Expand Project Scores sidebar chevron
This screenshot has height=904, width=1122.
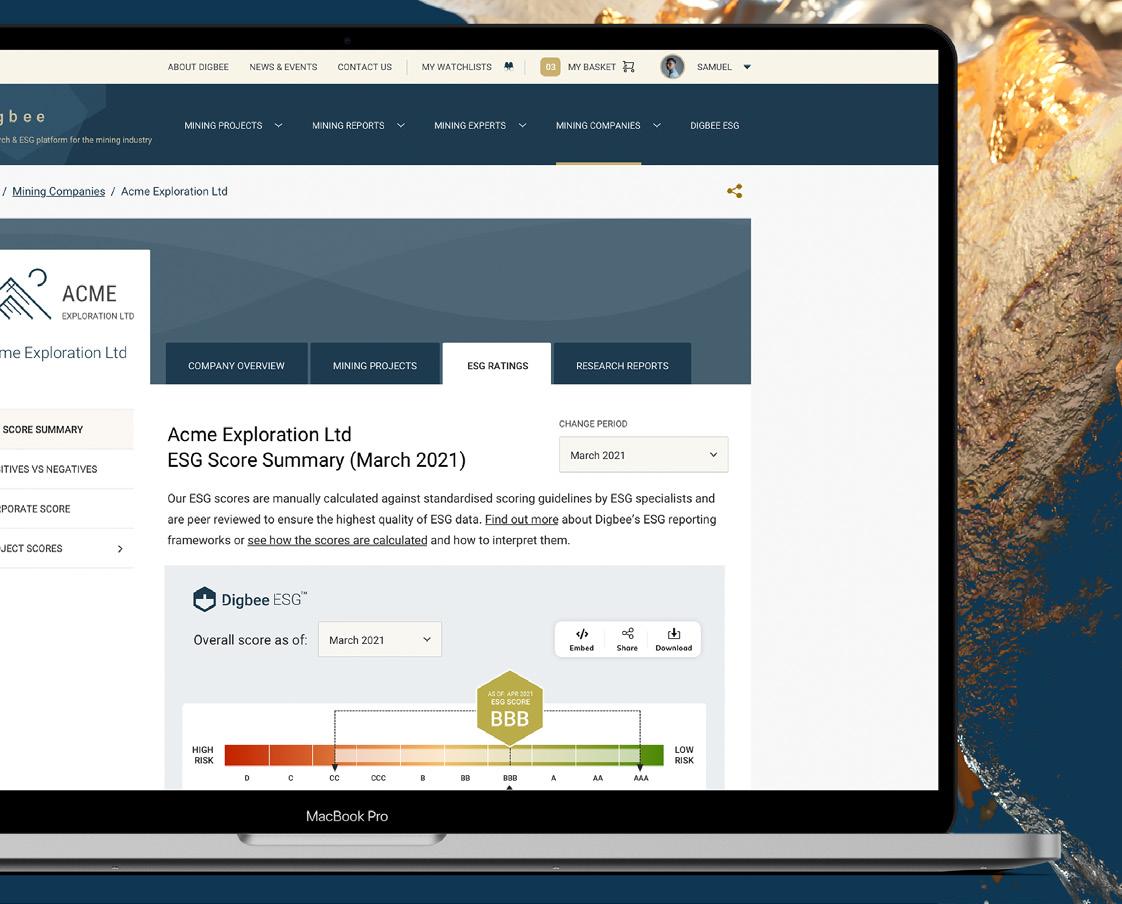point(120,549)
